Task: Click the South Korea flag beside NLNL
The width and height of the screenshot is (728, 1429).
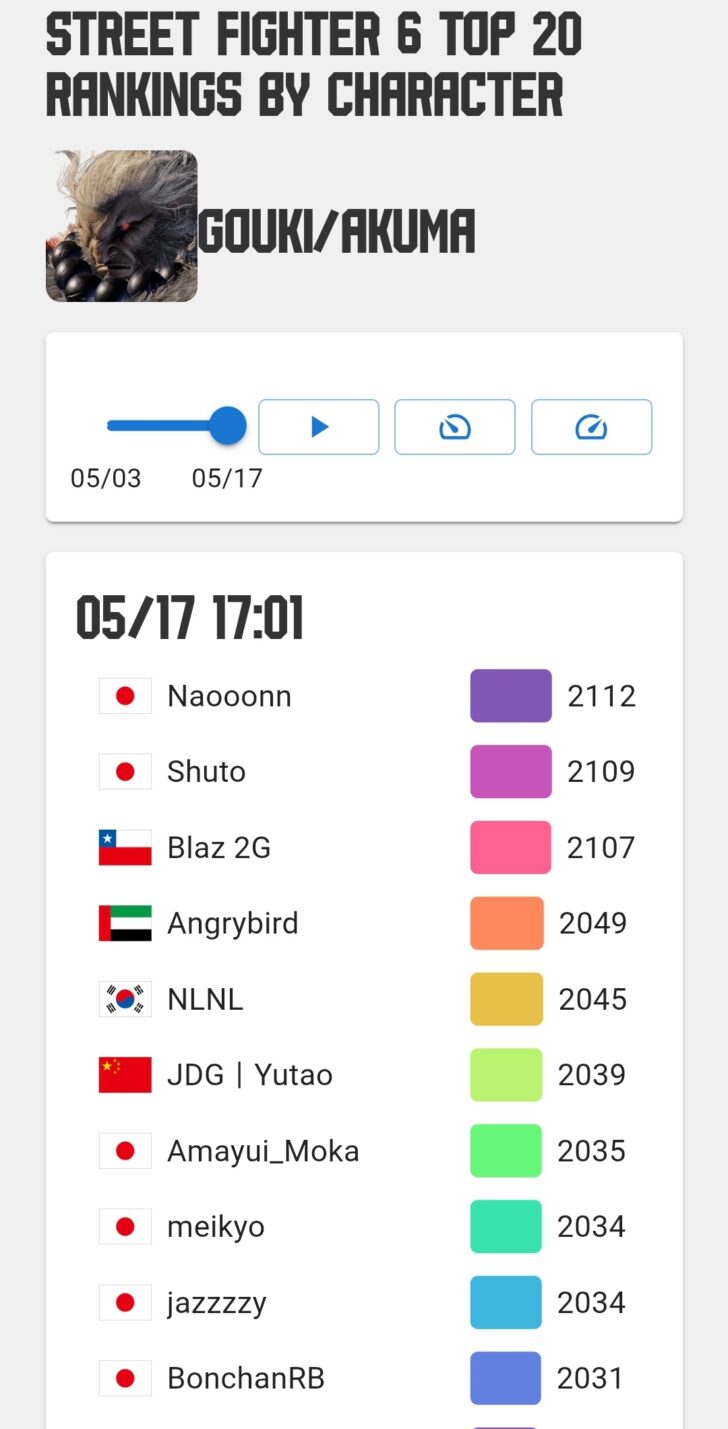Action: 125,999
